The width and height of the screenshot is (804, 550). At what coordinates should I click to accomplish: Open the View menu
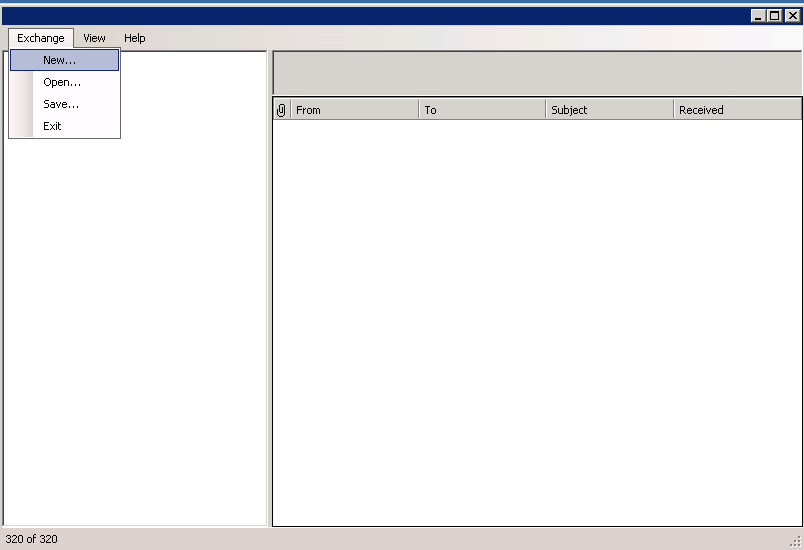[x=94, y=38]
